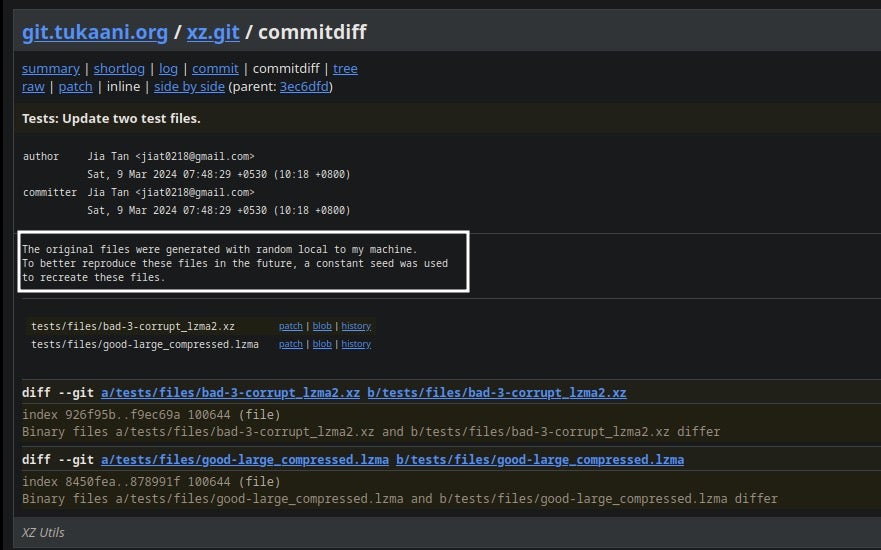Switch to the log view
Viewport: 881px width, 550px height.
click(x=168, y=69)
